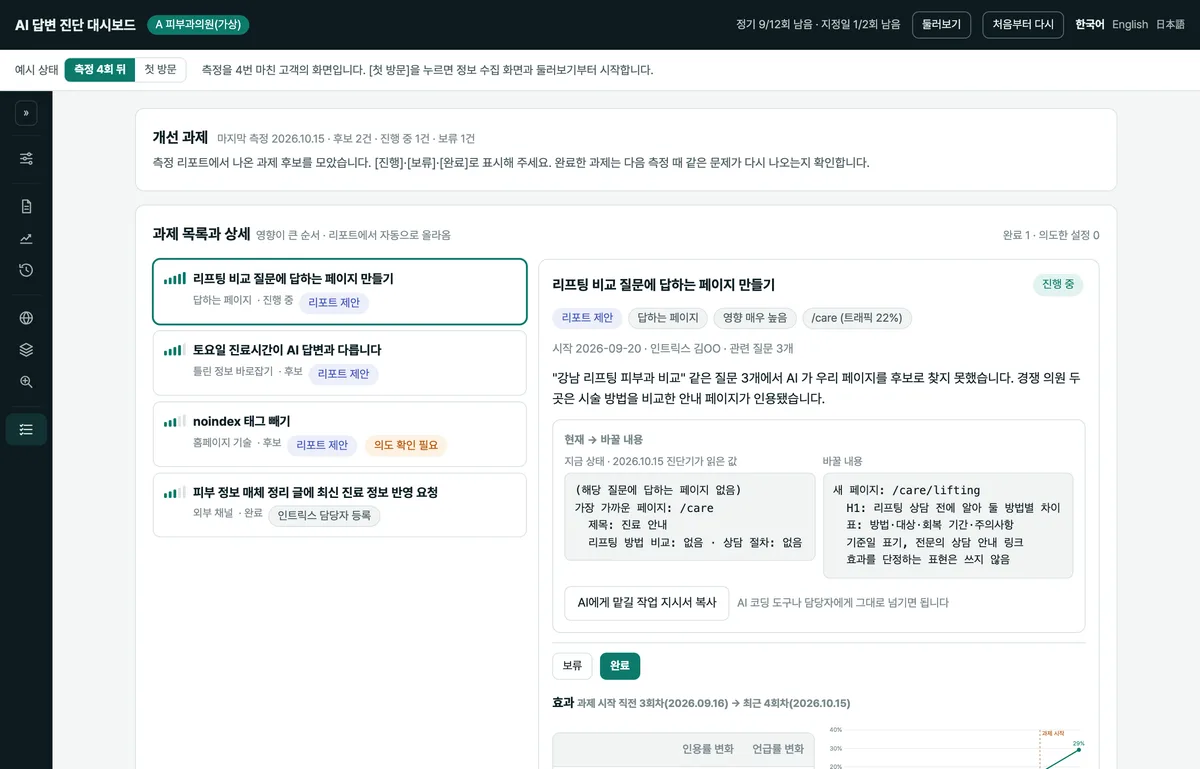Click the proposed change code box ('새 페이지: /care/lifting')
1200x769 pixels.
pos(948,526)
